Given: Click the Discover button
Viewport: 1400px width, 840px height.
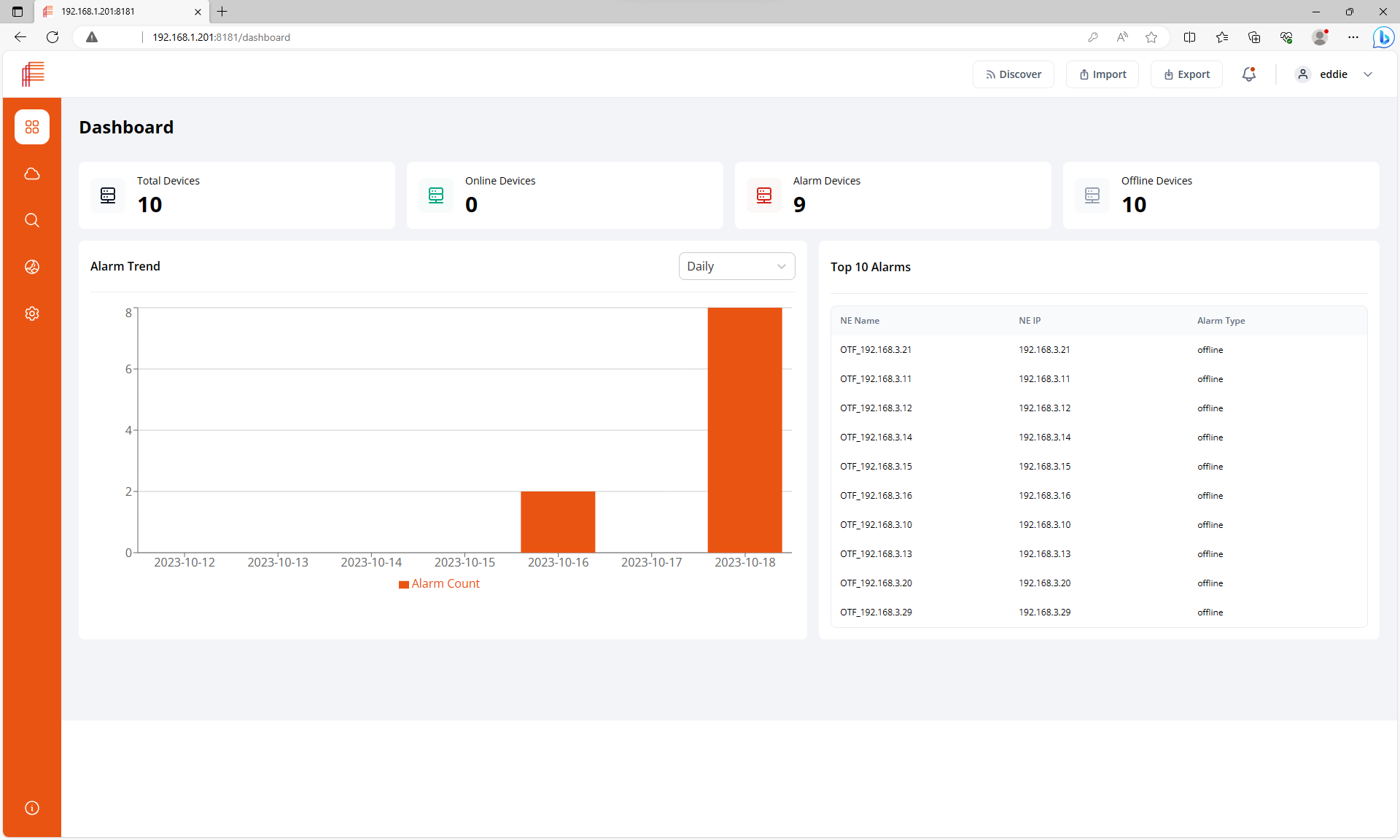Looking at the screenshot, I should point(1013,74).
